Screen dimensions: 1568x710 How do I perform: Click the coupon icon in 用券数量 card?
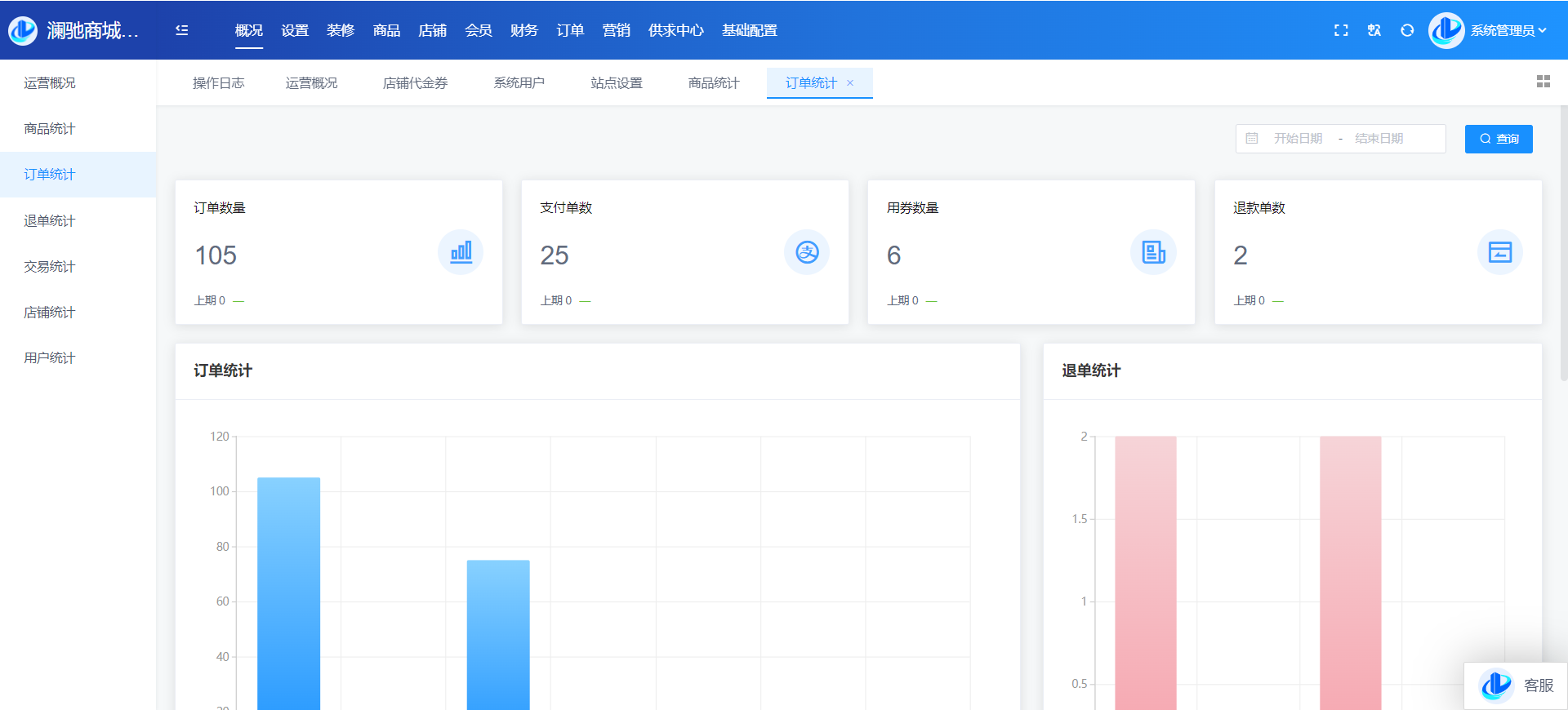point(1153,252)
